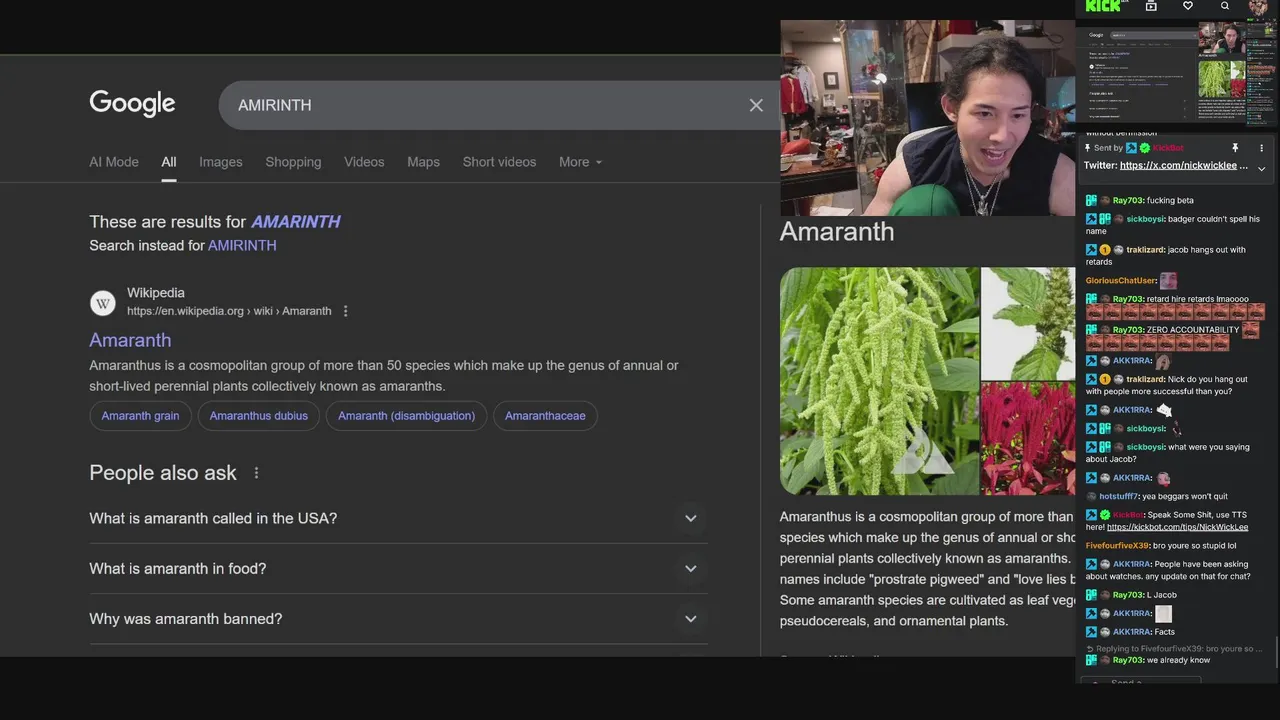Click GloriousChatUser name in chat

coord(1121,281)
